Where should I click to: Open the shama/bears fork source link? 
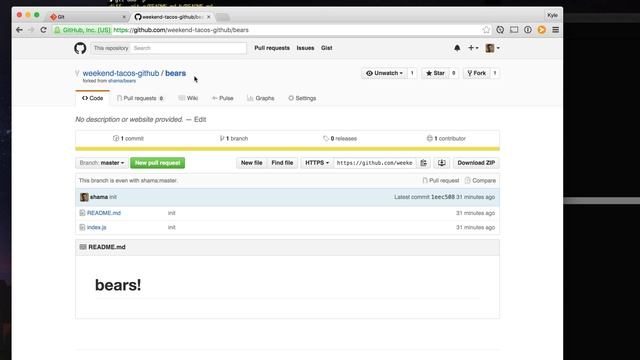(122, 81)
